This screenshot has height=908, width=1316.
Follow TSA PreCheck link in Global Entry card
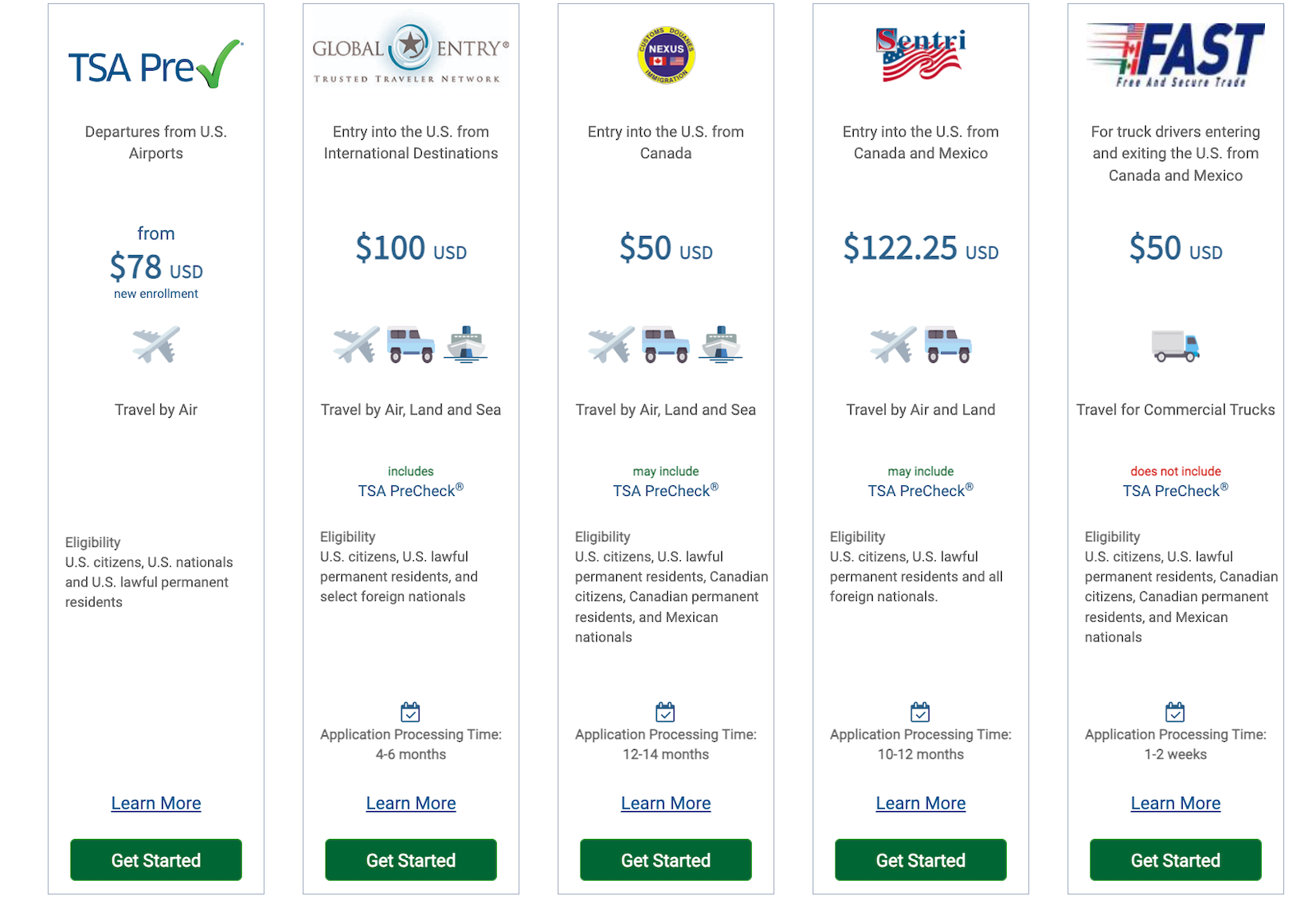pyautogui.click(x=410, y=490)
